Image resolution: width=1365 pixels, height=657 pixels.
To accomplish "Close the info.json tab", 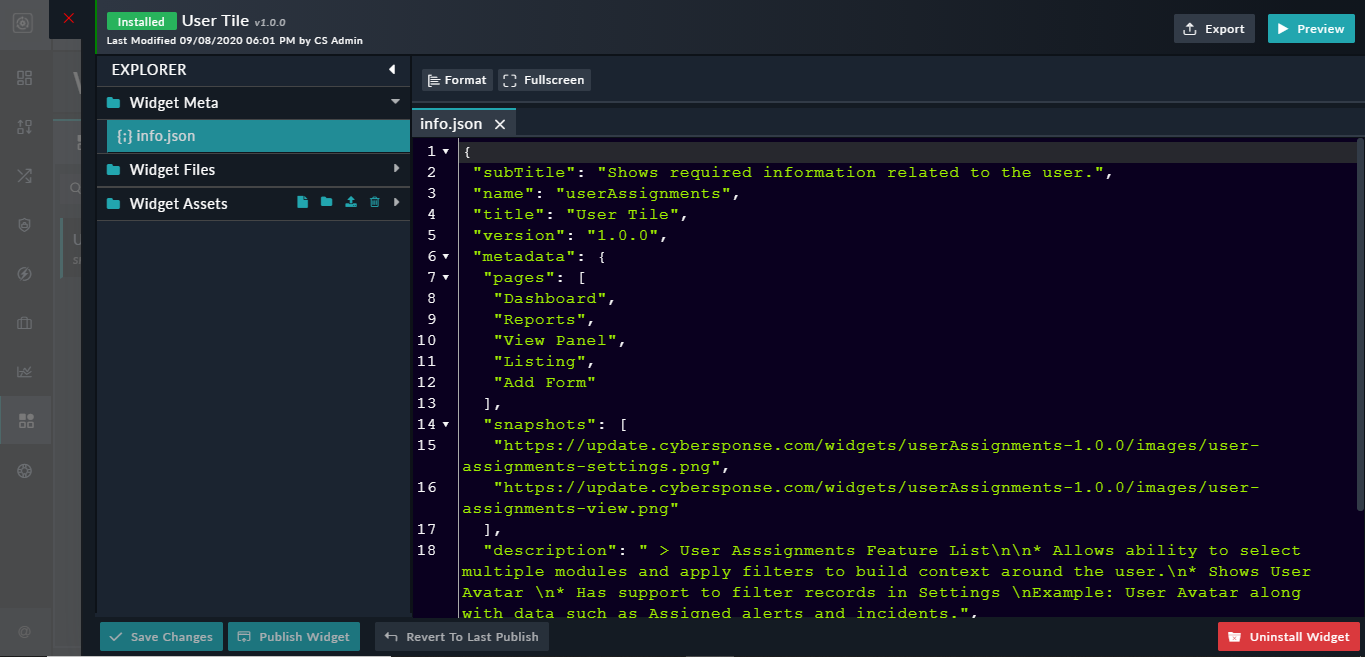I will tap(499, 123).
